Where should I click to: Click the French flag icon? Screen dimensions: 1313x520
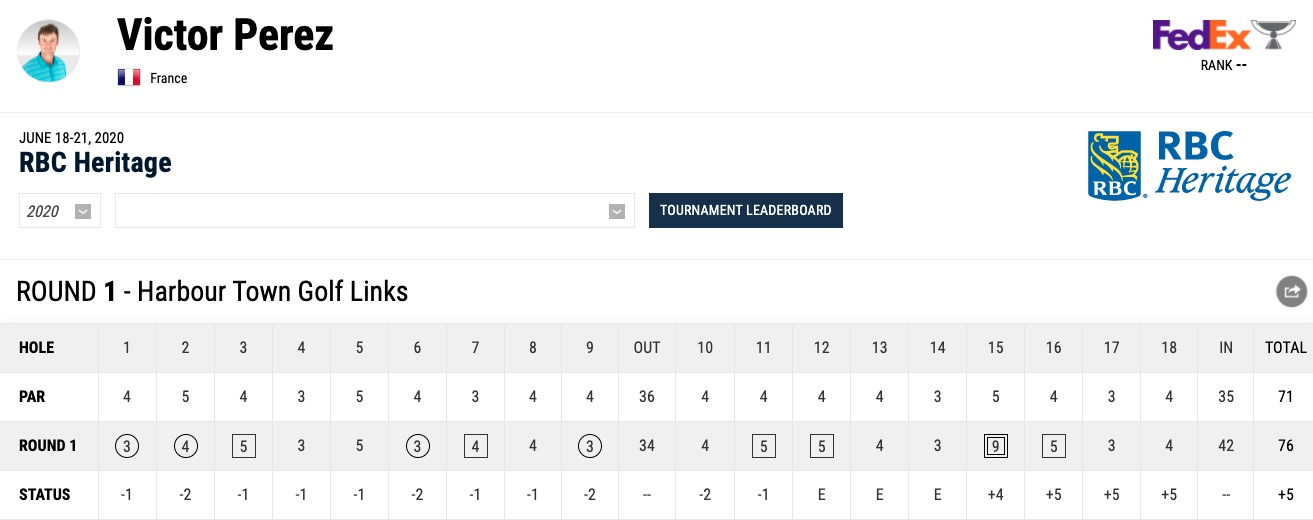[x=128, y=78]
